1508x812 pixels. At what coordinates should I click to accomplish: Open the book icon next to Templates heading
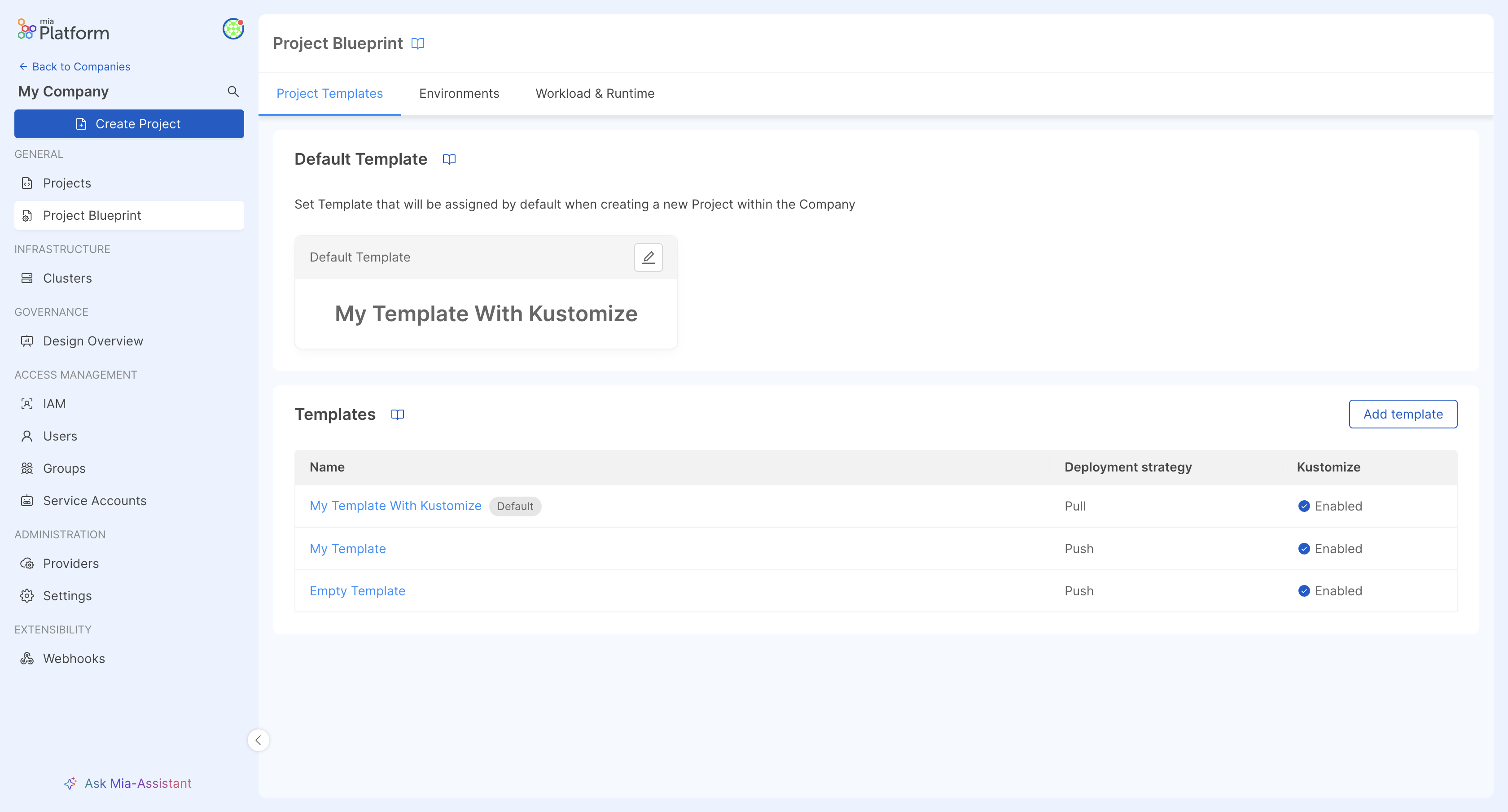pyautogui.click(x=398, y=414)
